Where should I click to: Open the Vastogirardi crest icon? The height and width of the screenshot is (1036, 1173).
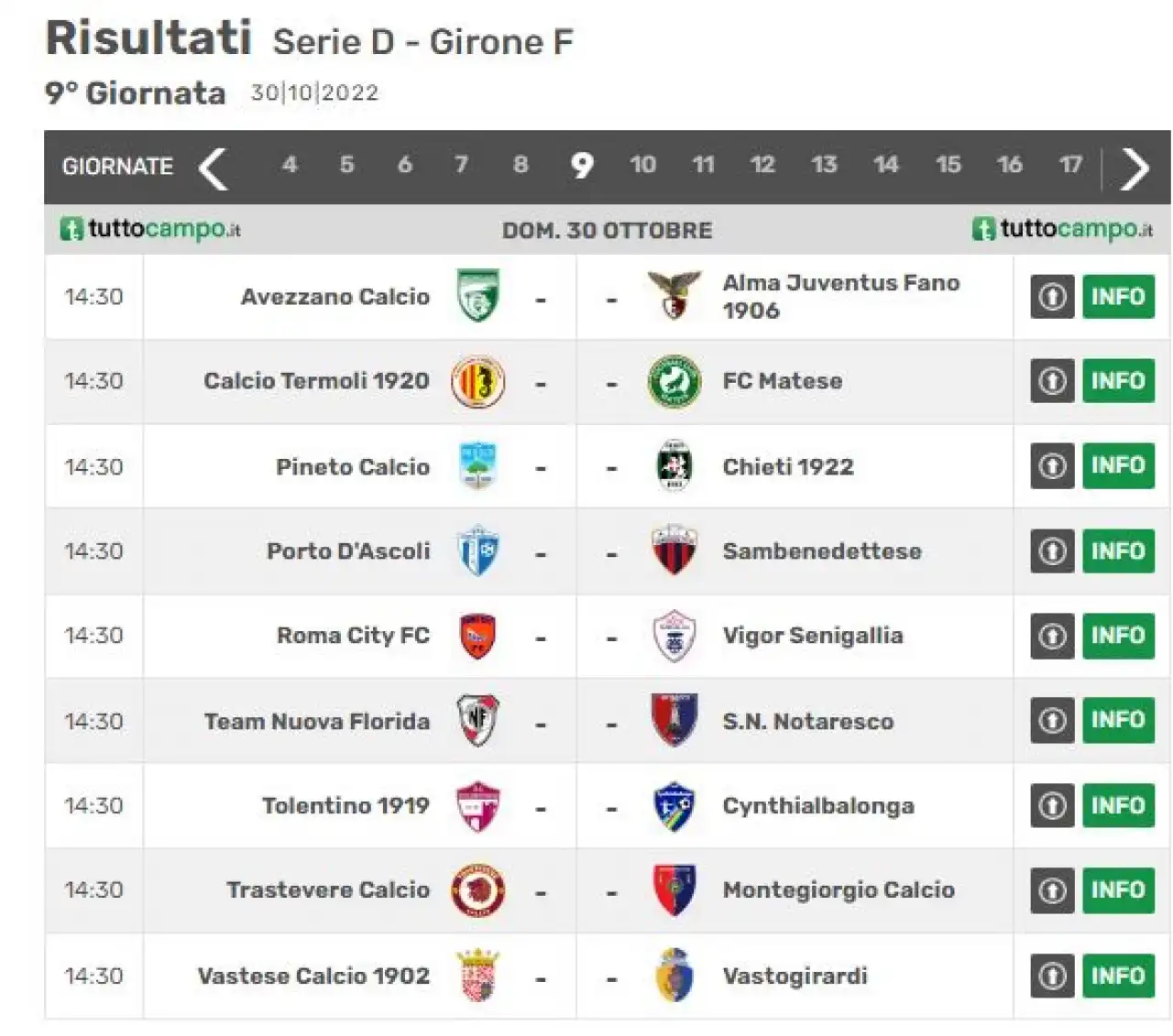[x=674, y=976]
